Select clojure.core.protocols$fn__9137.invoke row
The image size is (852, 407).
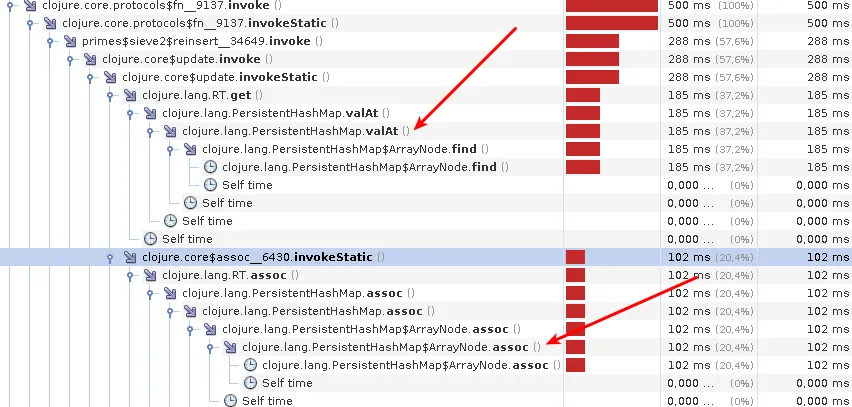tap(426, 5)
